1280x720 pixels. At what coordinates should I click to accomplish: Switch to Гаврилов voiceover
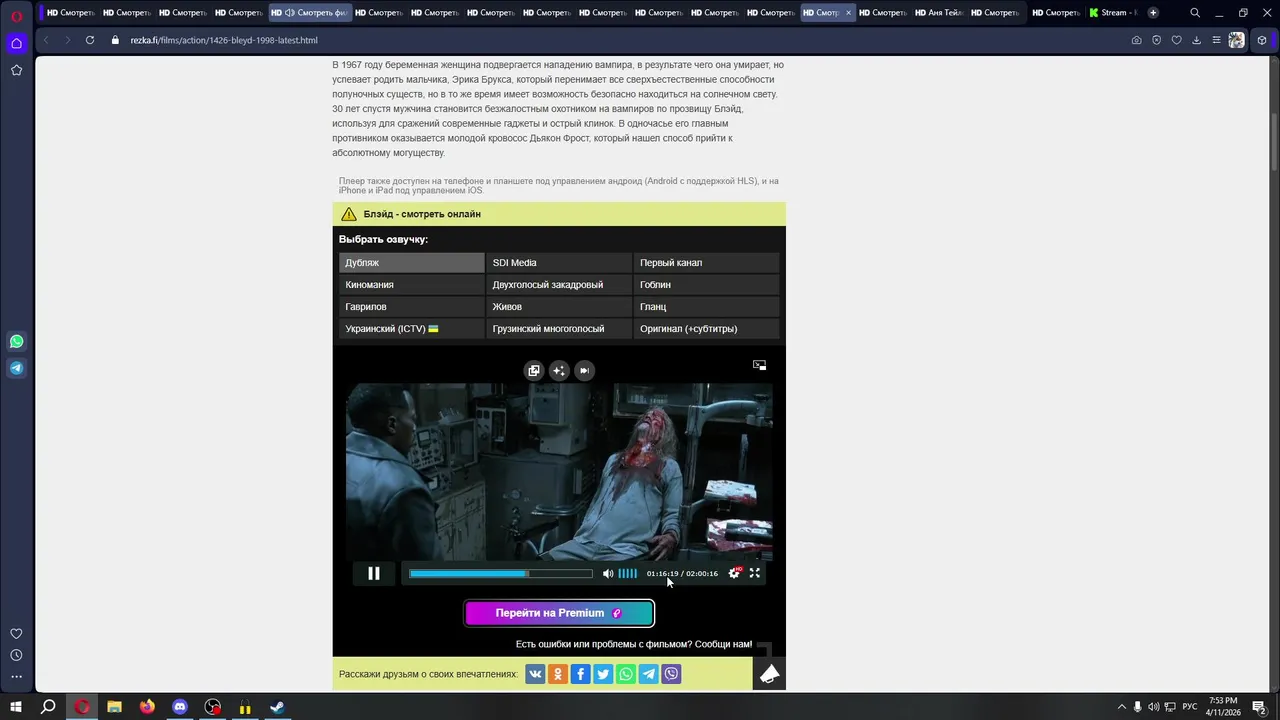[x=411, y=307]
